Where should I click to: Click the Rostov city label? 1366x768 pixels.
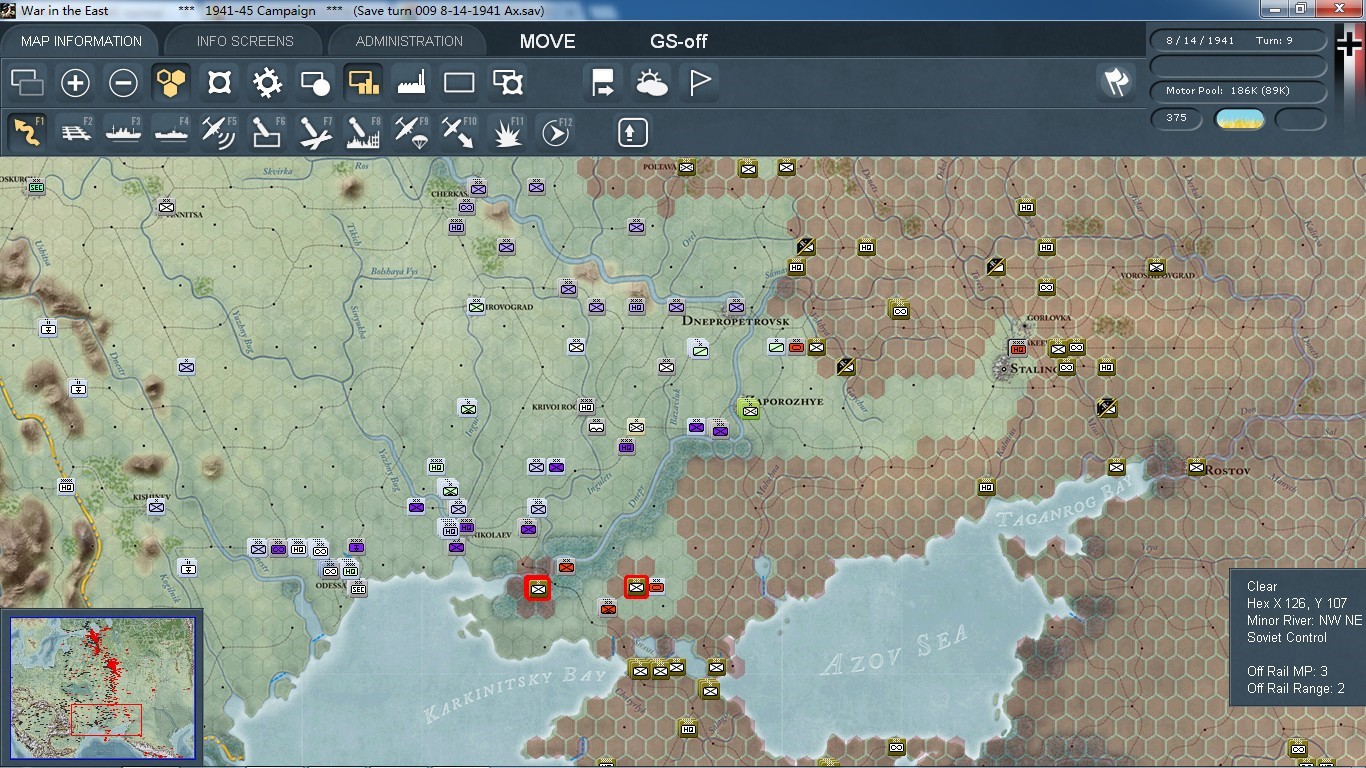click(1228, 470)
